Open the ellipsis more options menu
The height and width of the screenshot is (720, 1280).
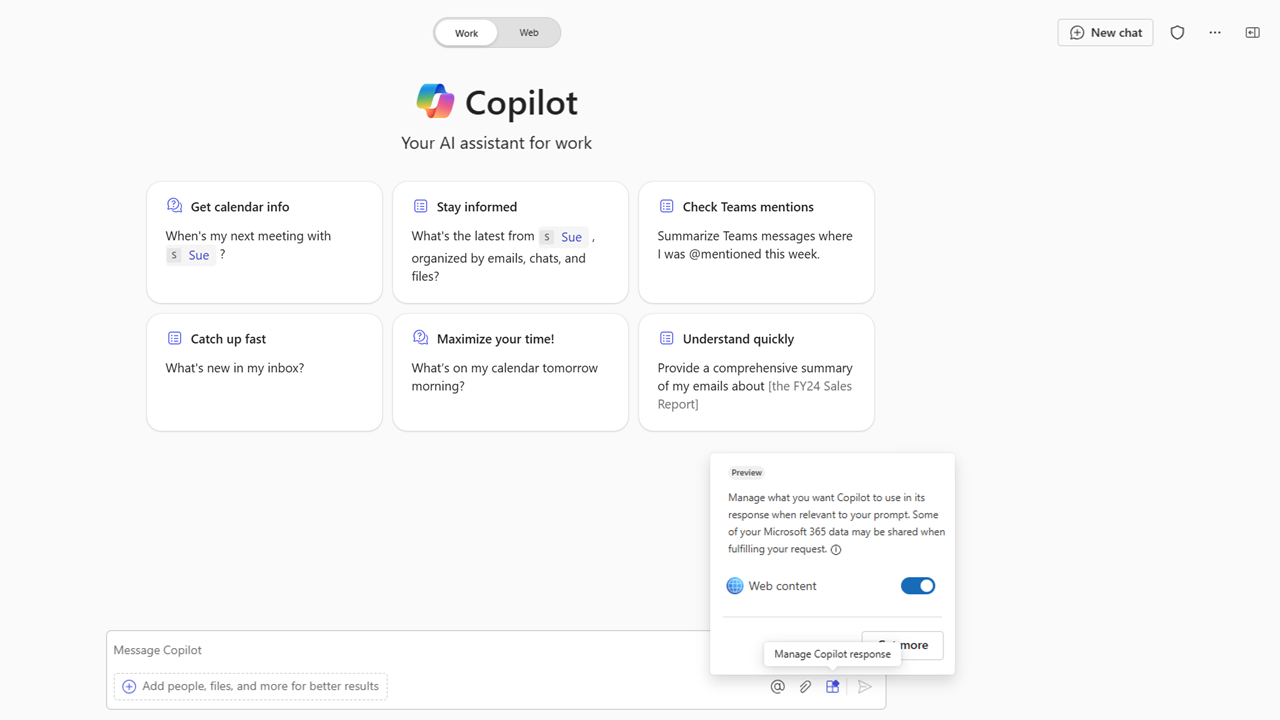coord(1215,32)
